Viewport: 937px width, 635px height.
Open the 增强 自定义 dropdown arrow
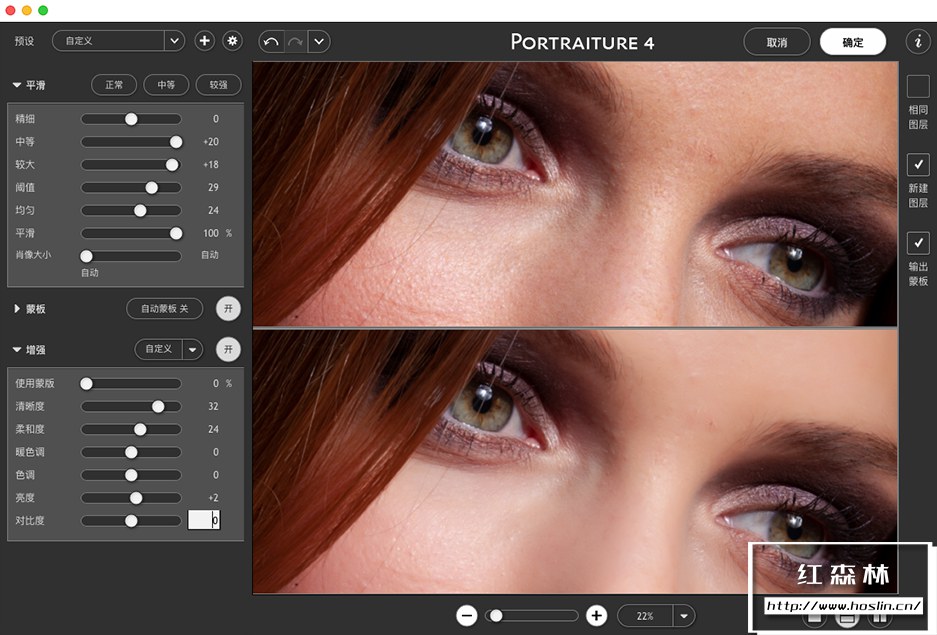(192, 349)
